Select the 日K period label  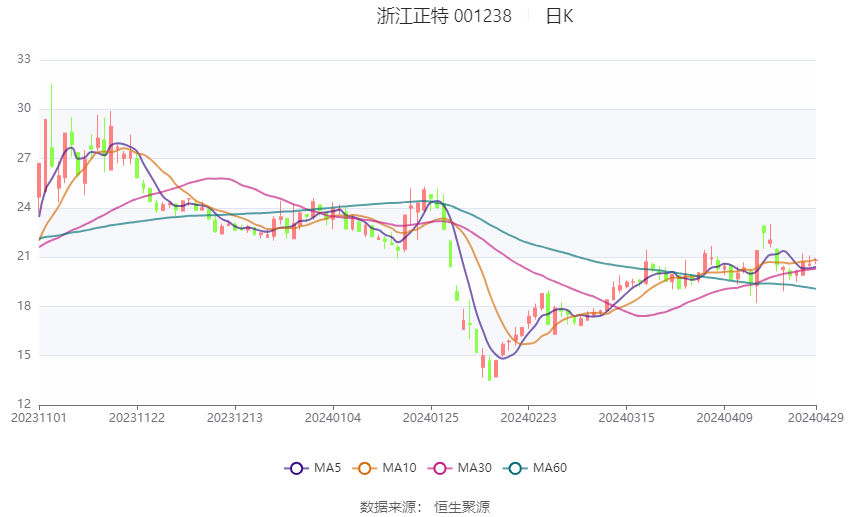[x=559, y=16]
